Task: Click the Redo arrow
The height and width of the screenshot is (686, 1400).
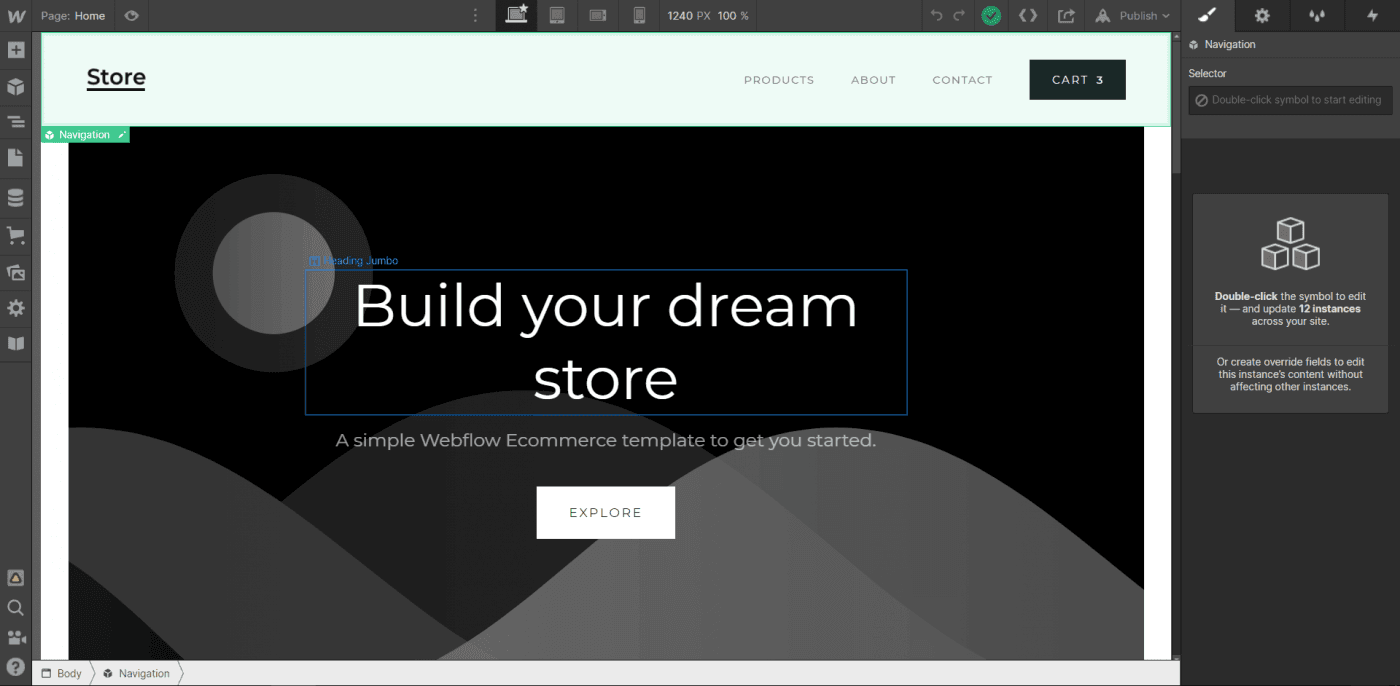Action: (x=959, y=16)
